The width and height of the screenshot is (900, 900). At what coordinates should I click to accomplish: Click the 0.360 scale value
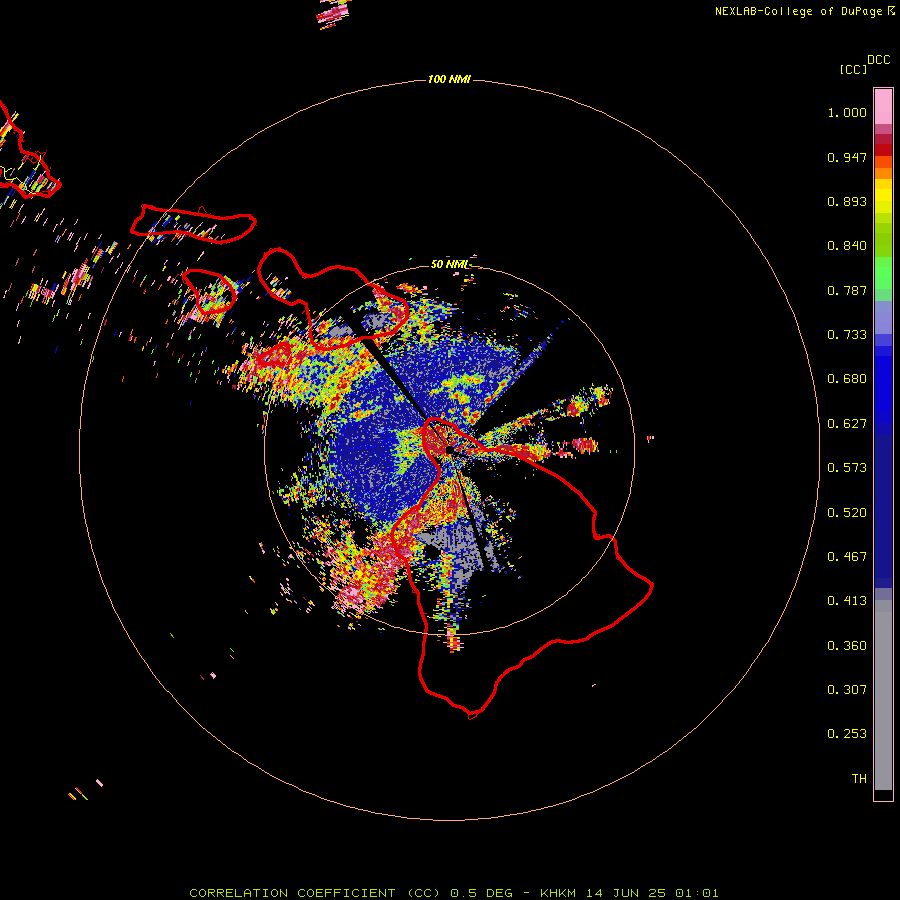(x=847, y=646)
